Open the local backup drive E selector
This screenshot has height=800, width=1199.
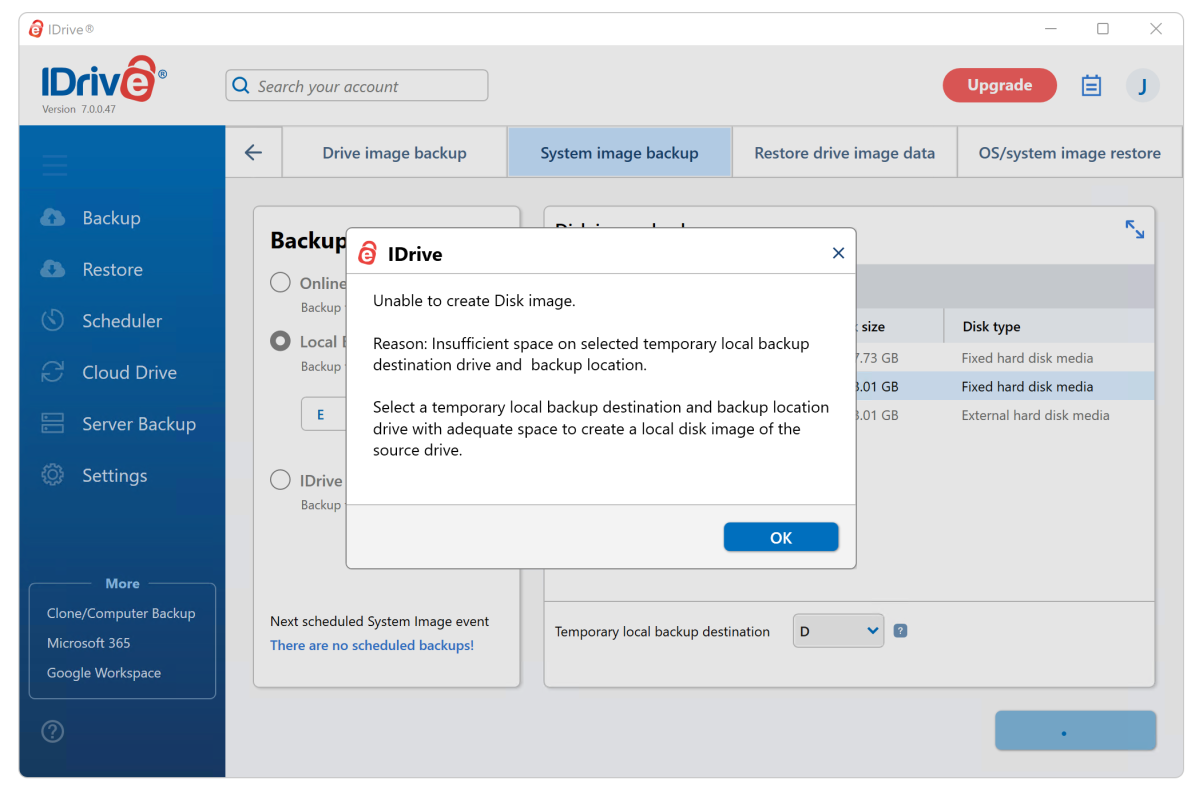coord(323,415)
